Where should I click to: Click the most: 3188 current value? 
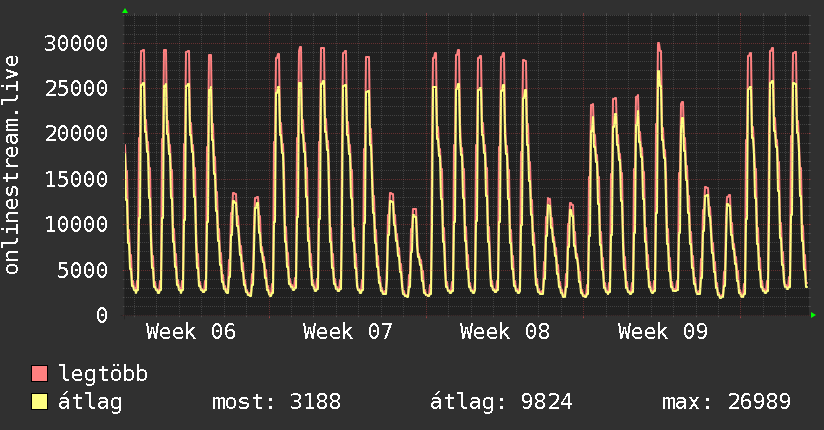[276, 402]
